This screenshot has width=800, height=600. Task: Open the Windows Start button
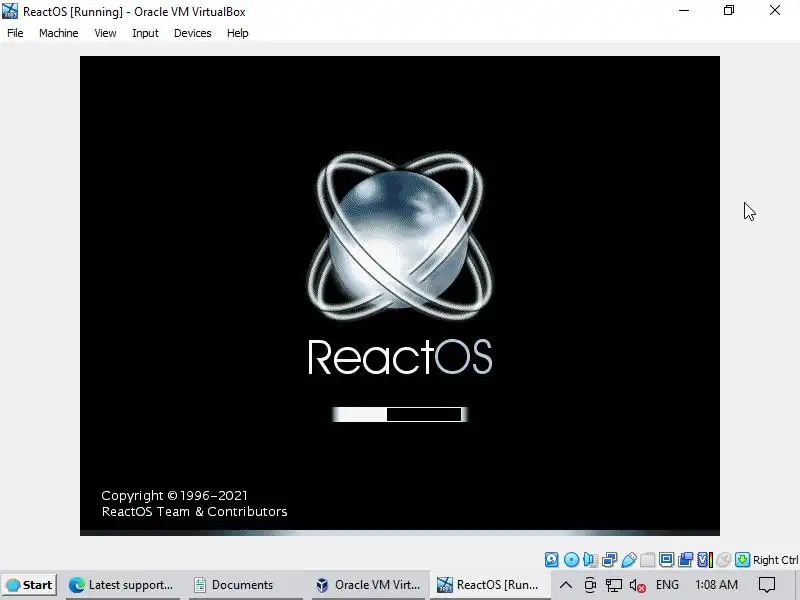[29, 585]
